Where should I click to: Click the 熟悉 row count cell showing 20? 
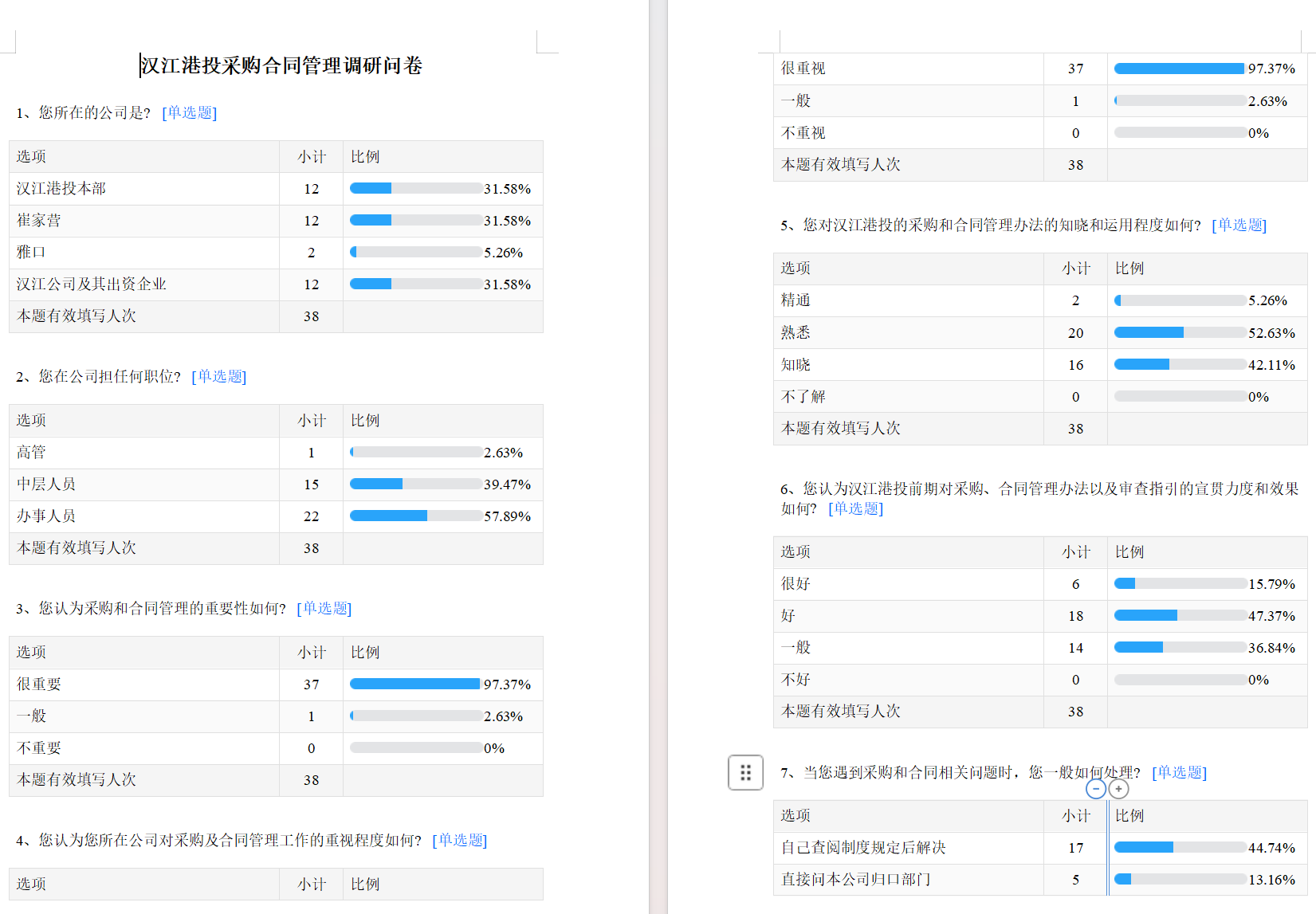tap(1075, 333)
